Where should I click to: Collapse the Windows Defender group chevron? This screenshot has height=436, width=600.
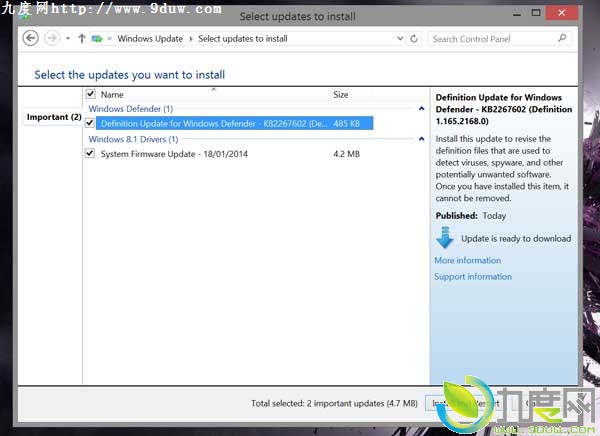pyautogui.click(x=421, y=109)
